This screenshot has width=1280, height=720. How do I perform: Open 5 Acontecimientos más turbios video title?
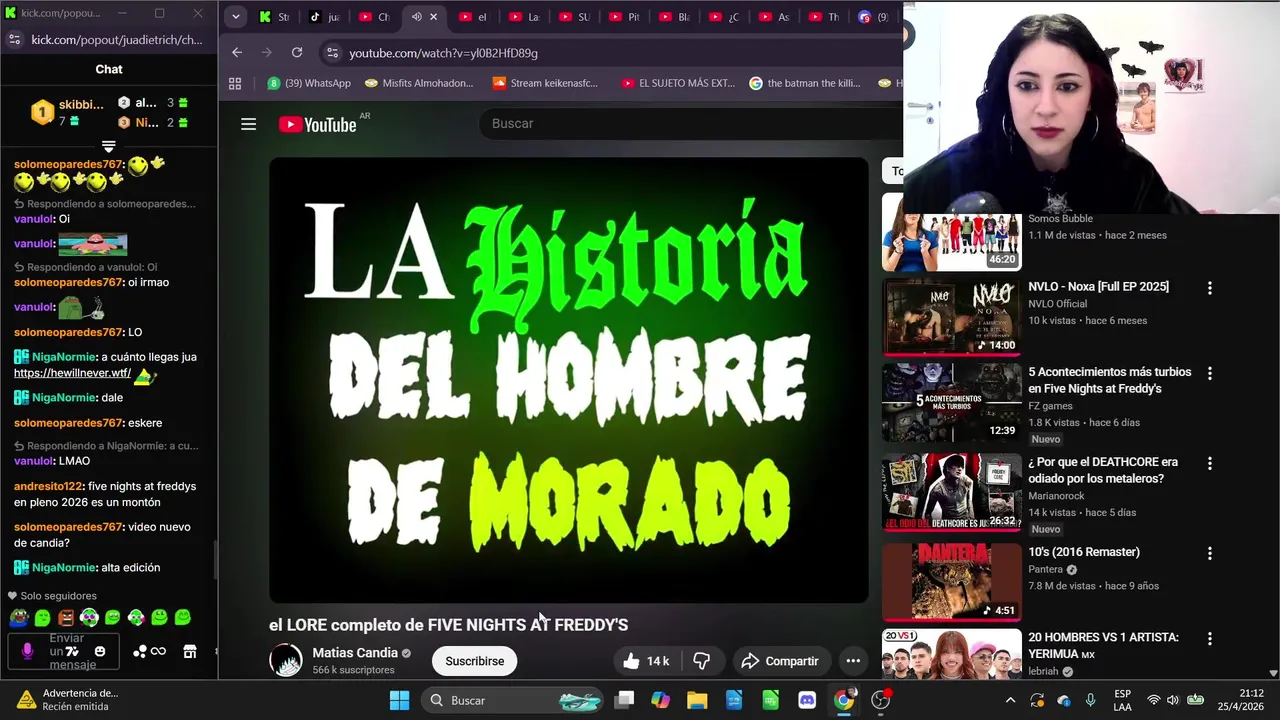point(1109,380)
